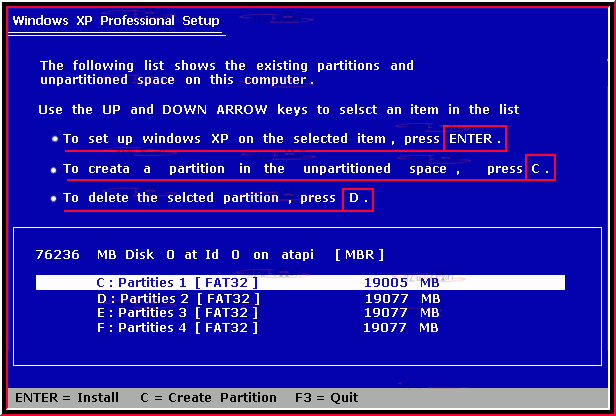
Task: Select the F: Partities 4 FAT32 row
Action: point(268,328)
